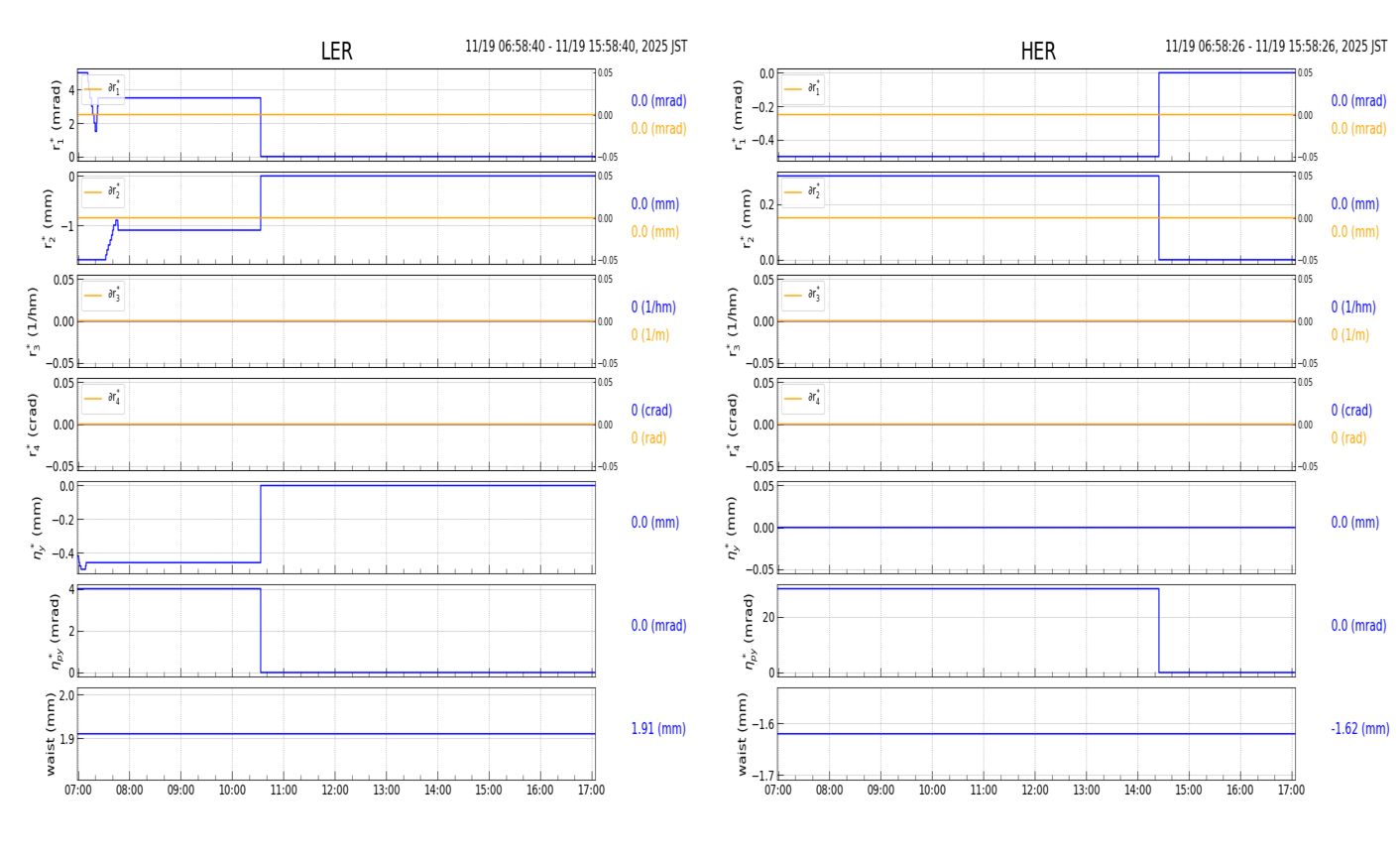
Task: Click the HER r4* (crad) axis label
Action: pos(733,425)
